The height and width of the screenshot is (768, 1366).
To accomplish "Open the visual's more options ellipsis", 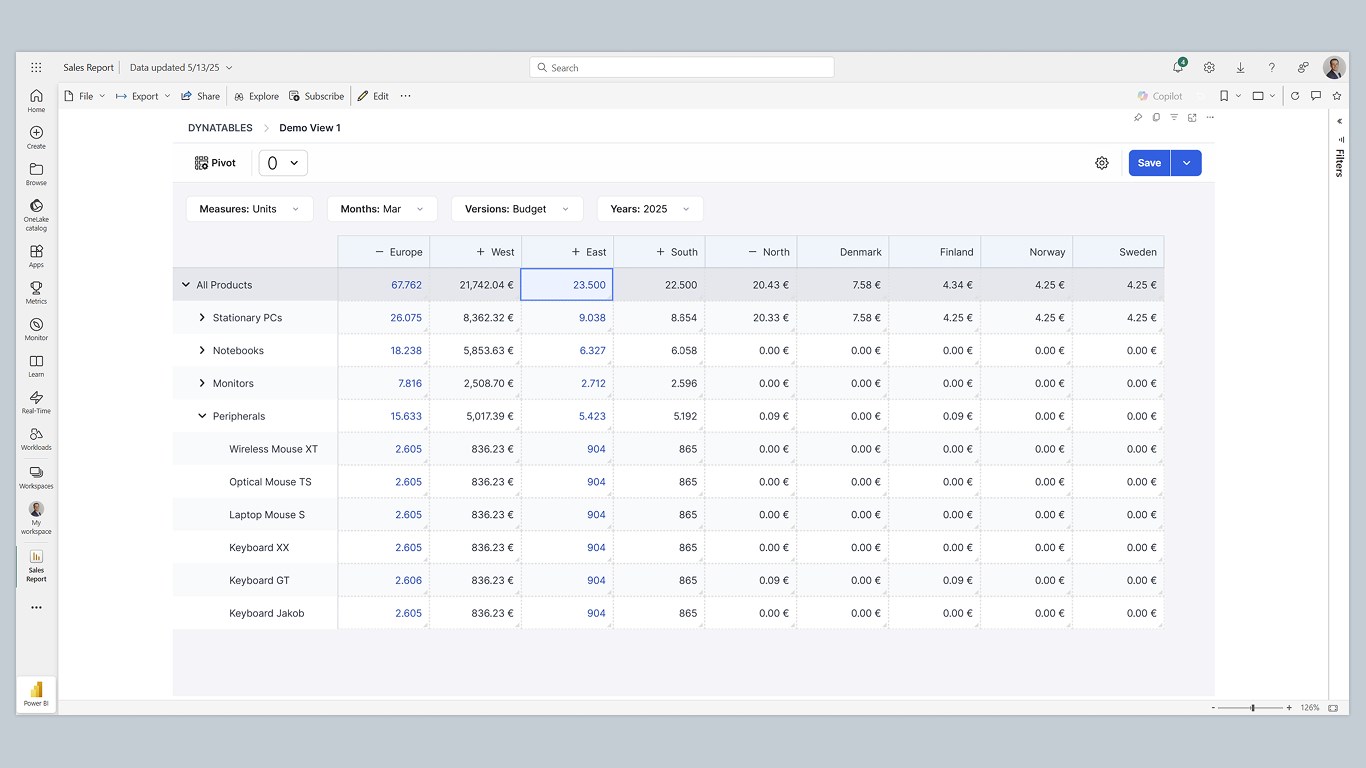I will (1210, 117).
